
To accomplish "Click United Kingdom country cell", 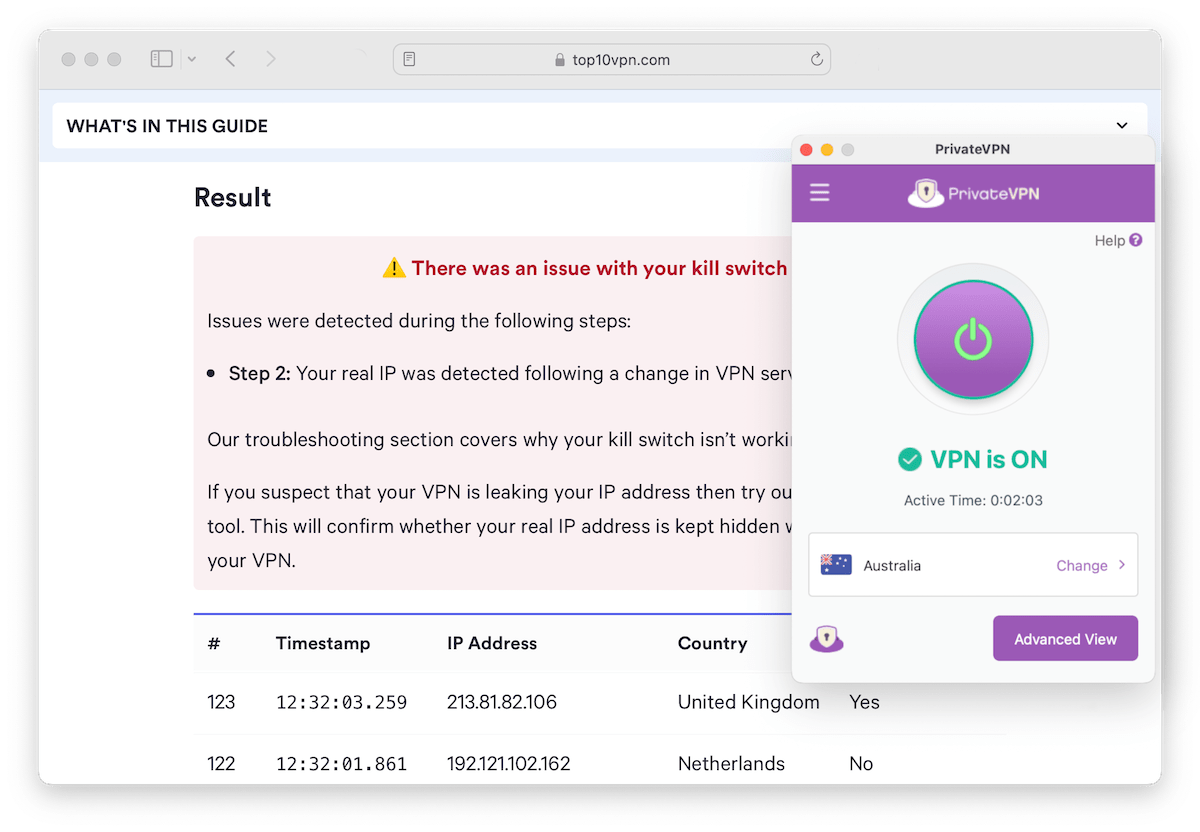I will (748, 702).
